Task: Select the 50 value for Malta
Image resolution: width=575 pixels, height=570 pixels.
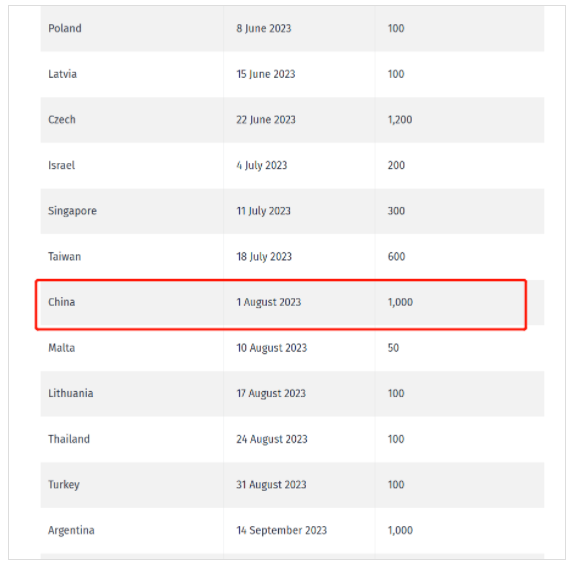Action: click(x=393, y=348)
